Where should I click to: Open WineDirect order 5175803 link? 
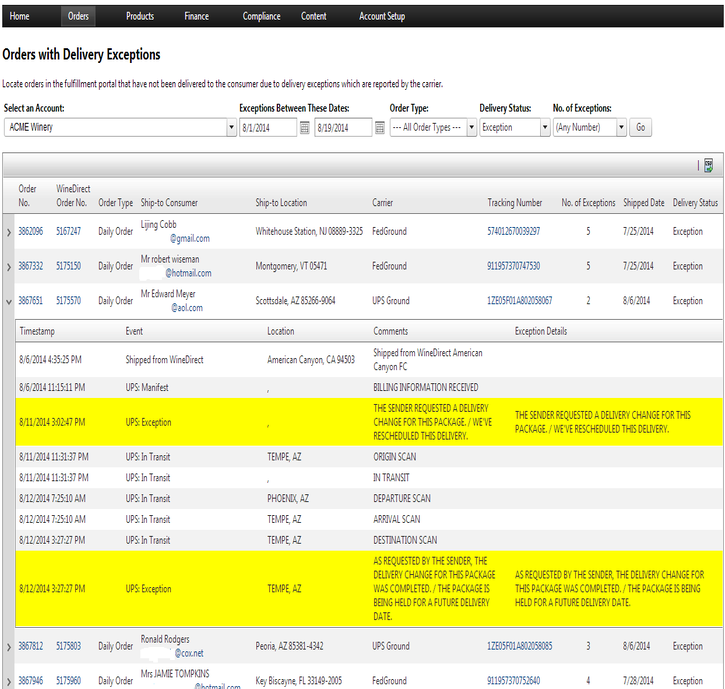68,646
